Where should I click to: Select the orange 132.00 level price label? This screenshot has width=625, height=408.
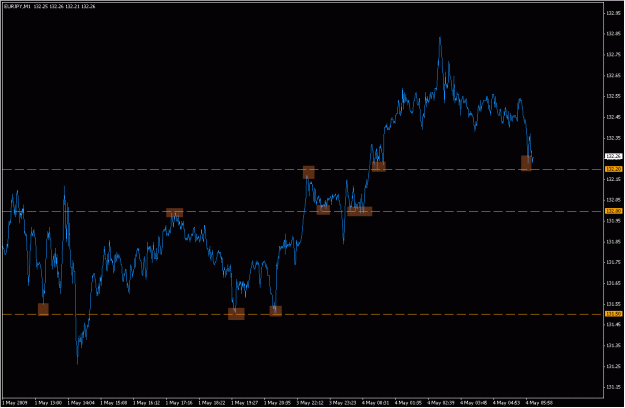613,211
